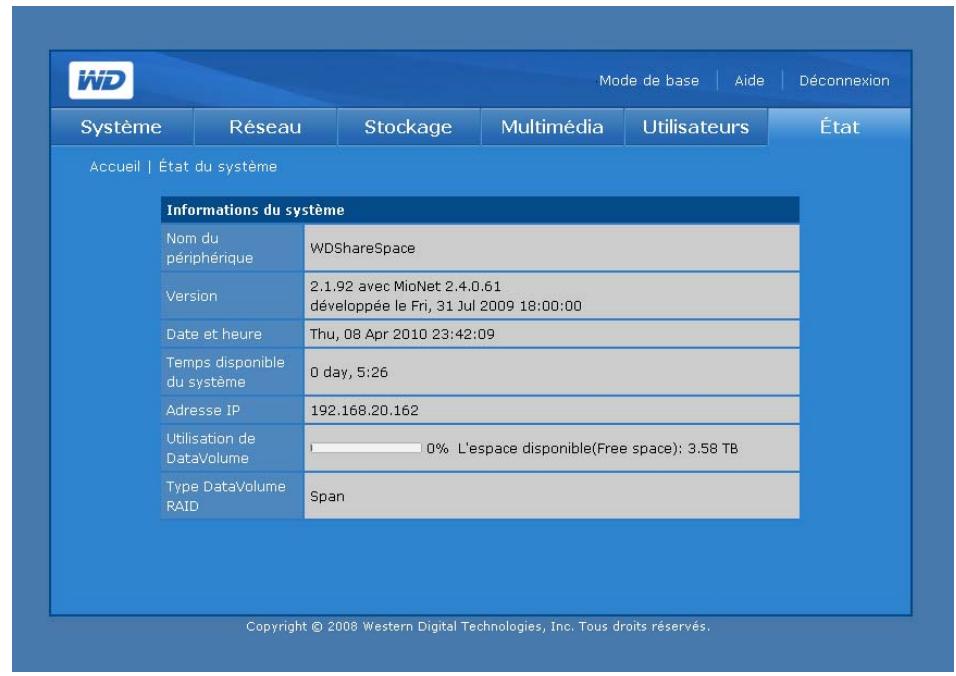
Task: Click the DataVolume usage progress bar
Action: click(x=366, y=448)
